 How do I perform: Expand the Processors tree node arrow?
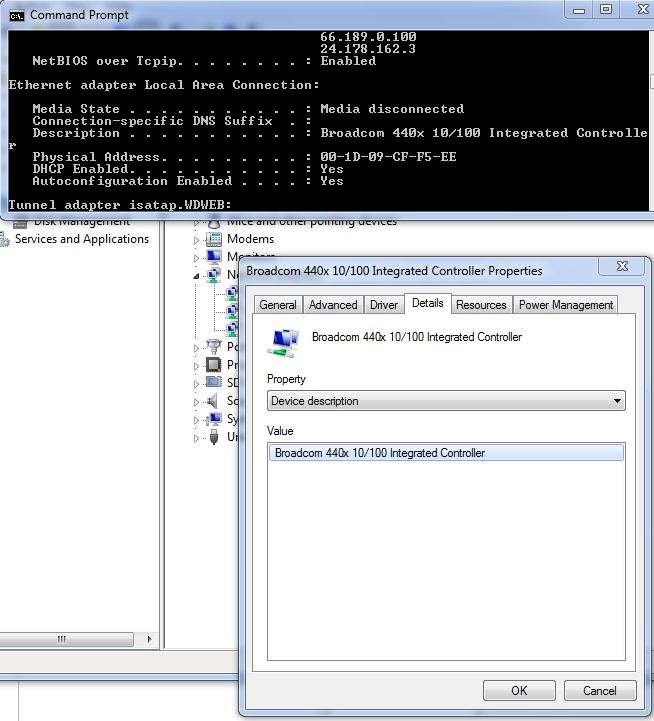pyautogui.click(x=196, y=366)
